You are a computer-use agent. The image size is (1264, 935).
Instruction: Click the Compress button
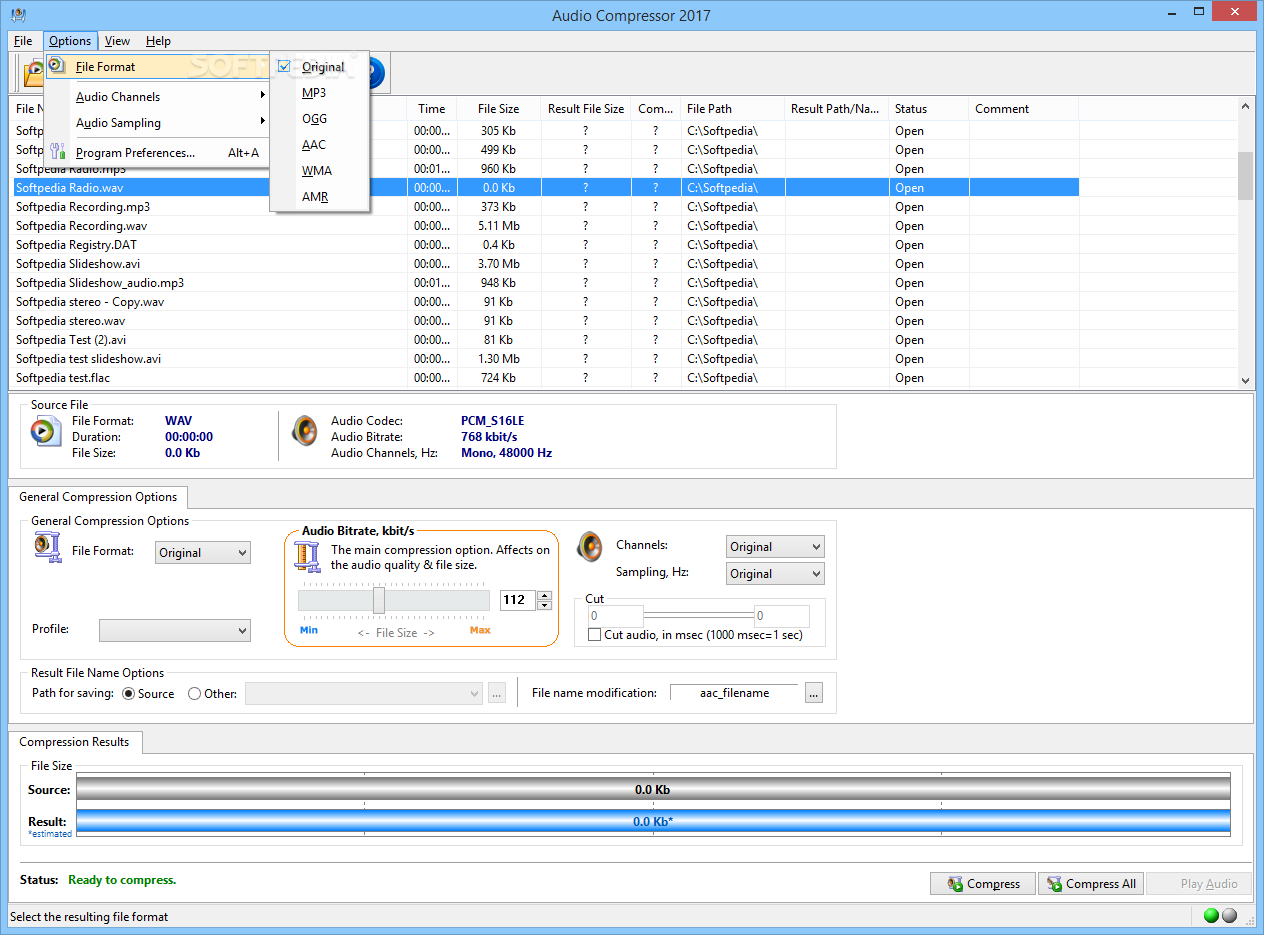982,884
